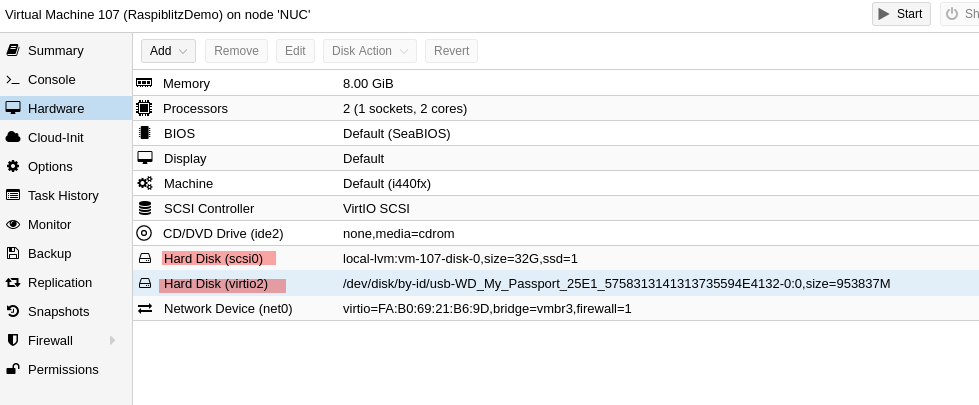979x405 pixels.
Task: Select the Firewall shield icon
Action: pos(13,340)
